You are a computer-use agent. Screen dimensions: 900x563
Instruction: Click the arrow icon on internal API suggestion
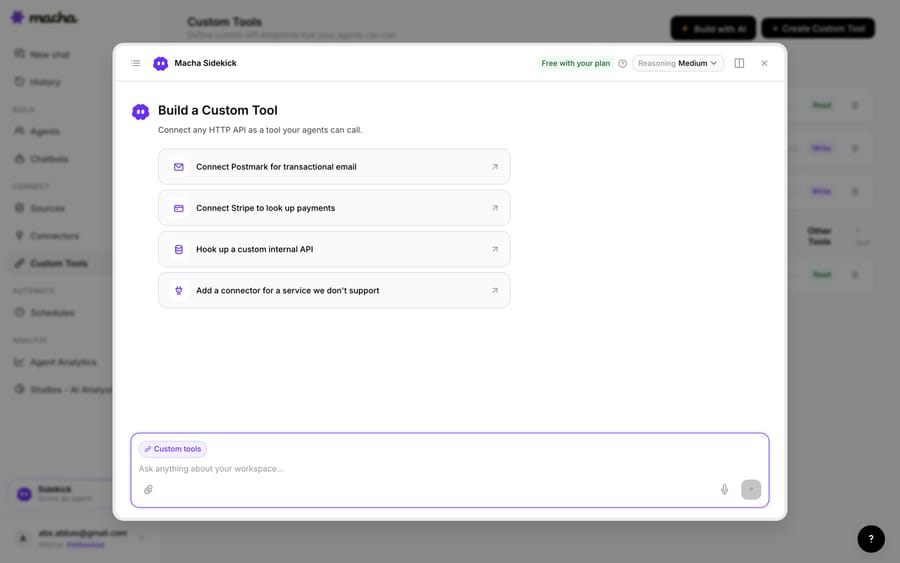[x=494, y=249]
